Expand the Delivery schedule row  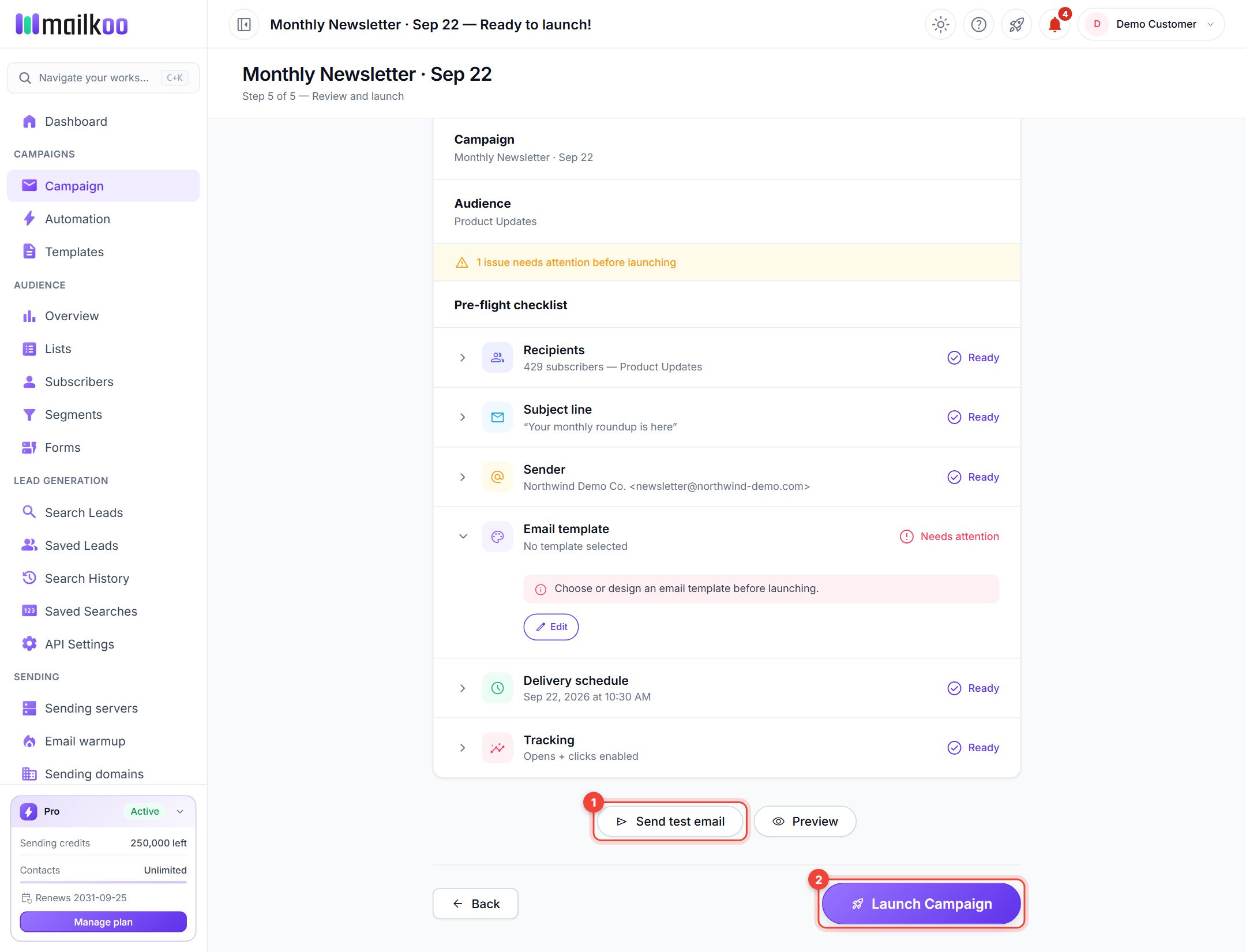pos(463,688)
